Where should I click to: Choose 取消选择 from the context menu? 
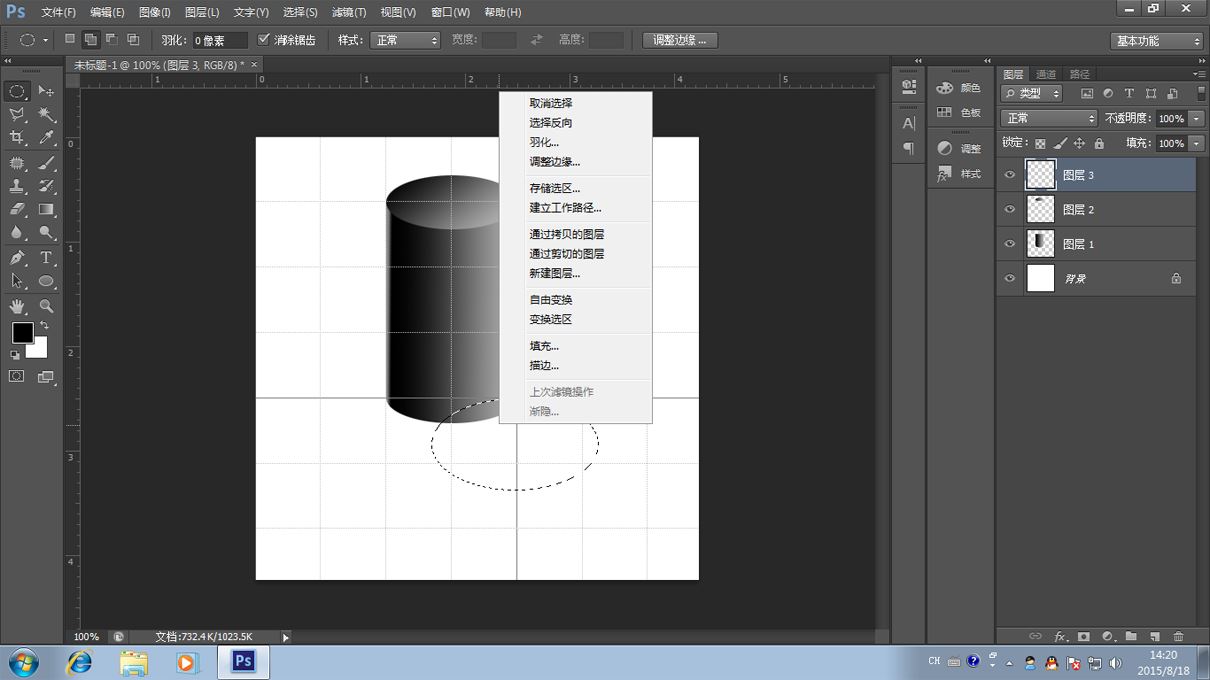click(x=551, y=103)
